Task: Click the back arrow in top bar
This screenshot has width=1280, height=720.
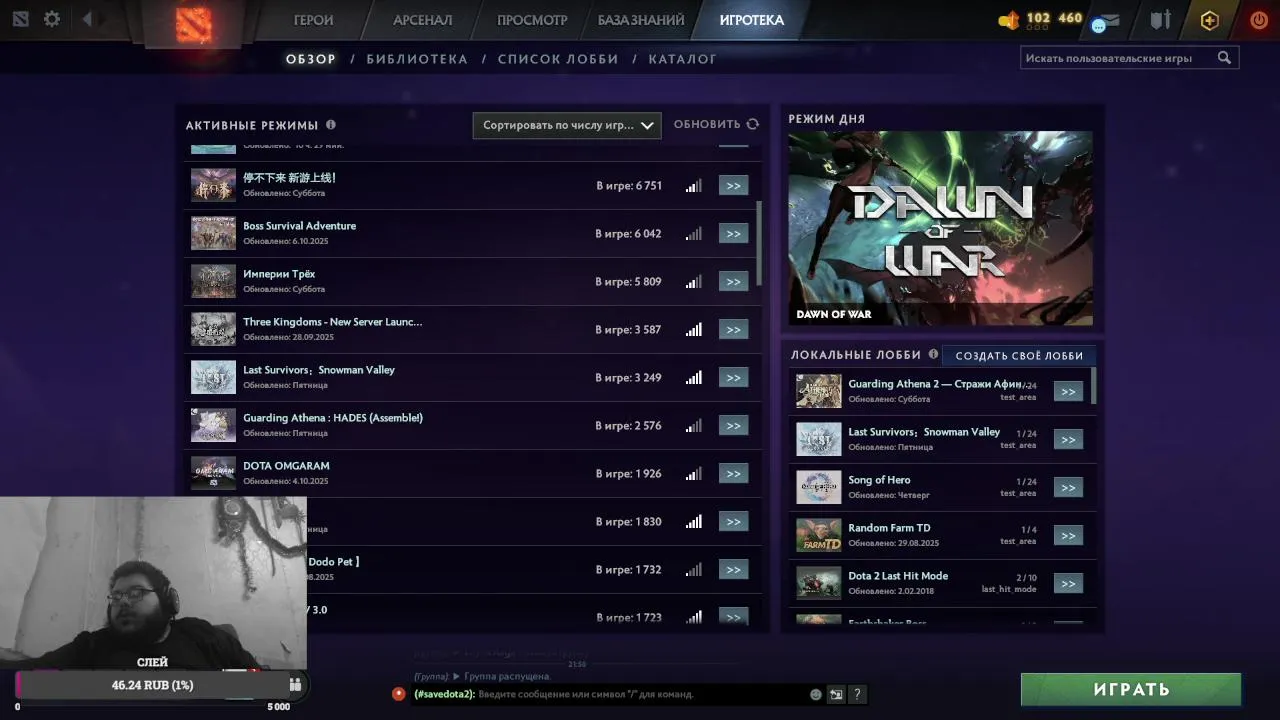Action: click(87, 19)
